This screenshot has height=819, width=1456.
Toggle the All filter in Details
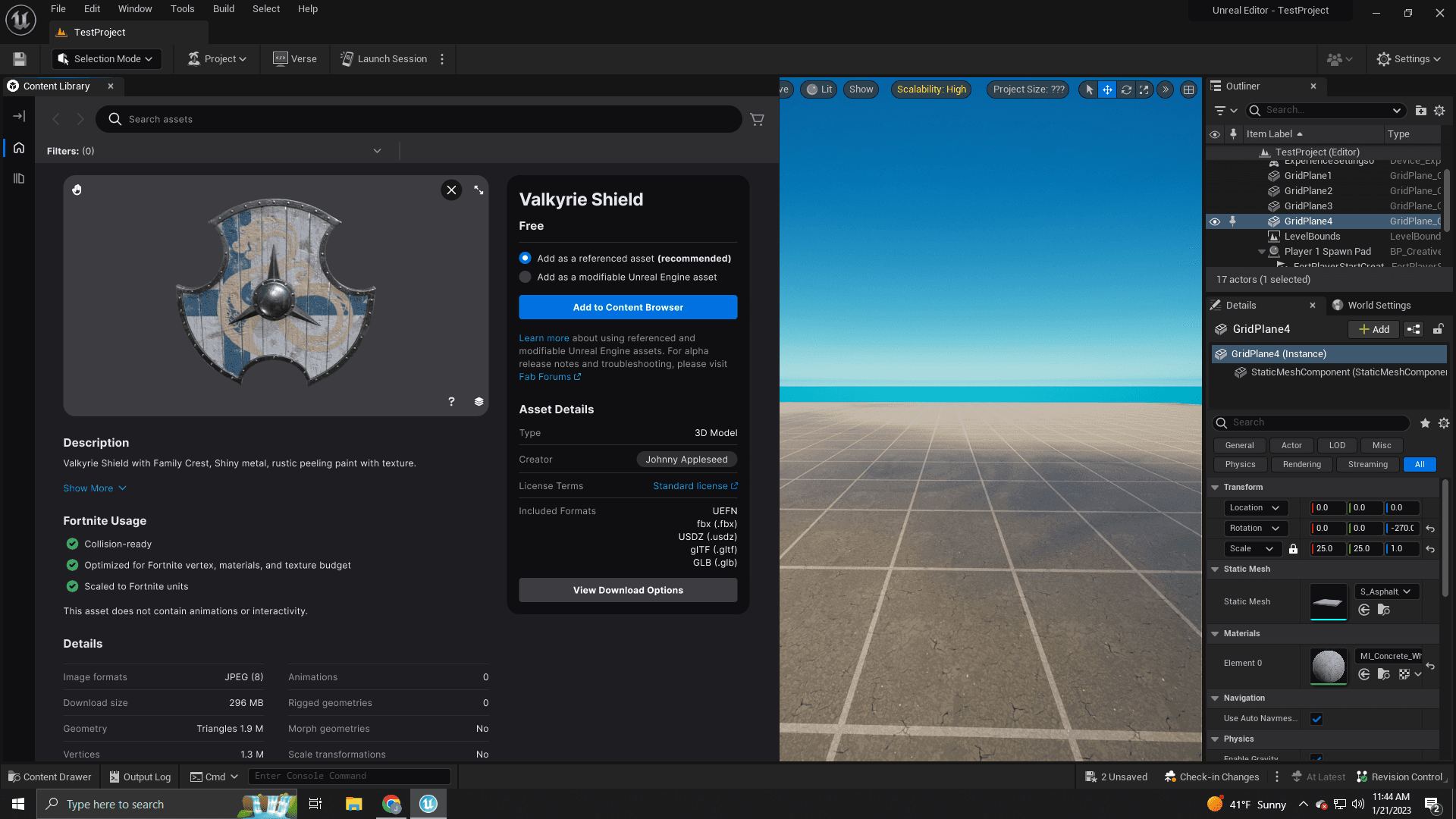click(1420, 465)
